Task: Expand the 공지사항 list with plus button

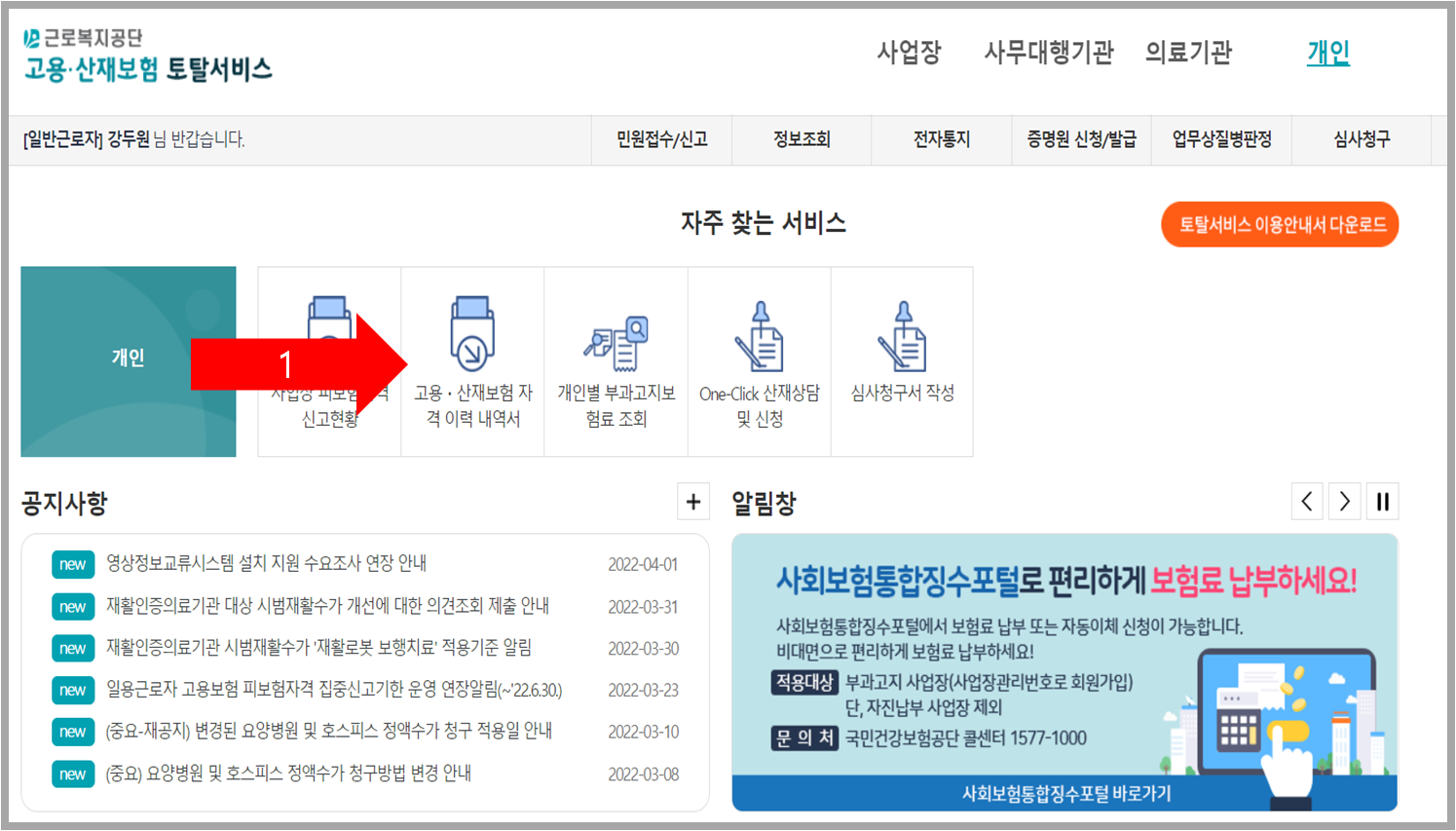Action: (x=692, y=501)
